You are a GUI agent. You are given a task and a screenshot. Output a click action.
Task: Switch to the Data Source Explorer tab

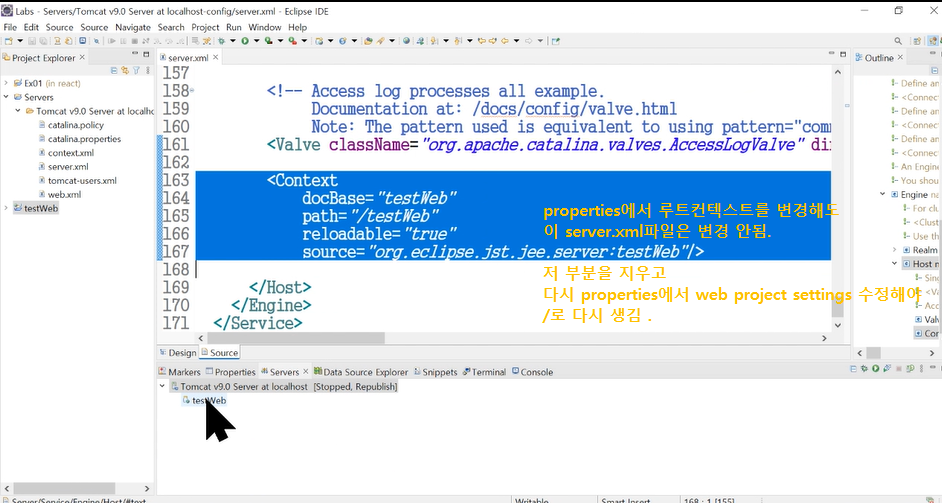pos(361,372)
